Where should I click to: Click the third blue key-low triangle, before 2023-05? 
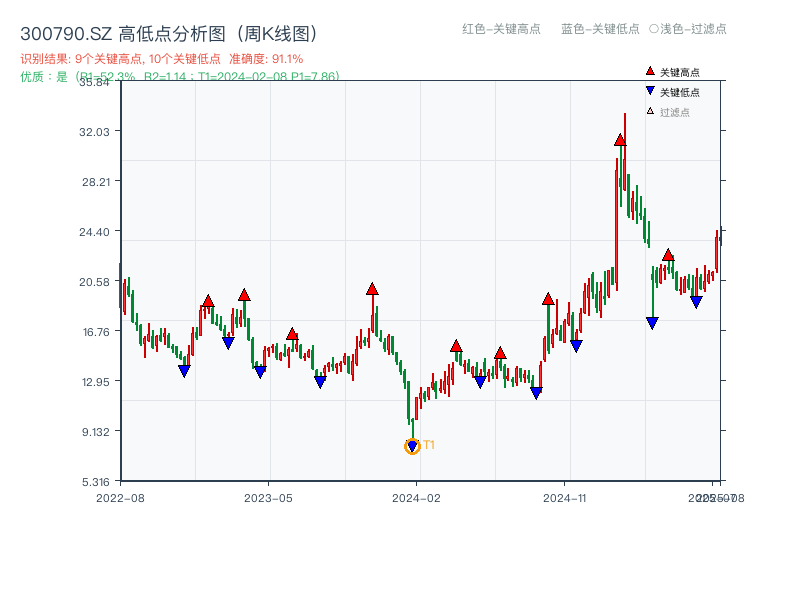click(260, 372)
